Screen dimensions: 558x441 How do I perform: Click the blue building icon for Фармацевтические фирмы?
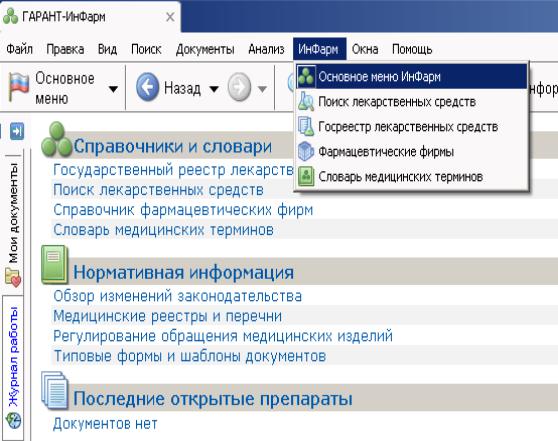tap(306, 151)
